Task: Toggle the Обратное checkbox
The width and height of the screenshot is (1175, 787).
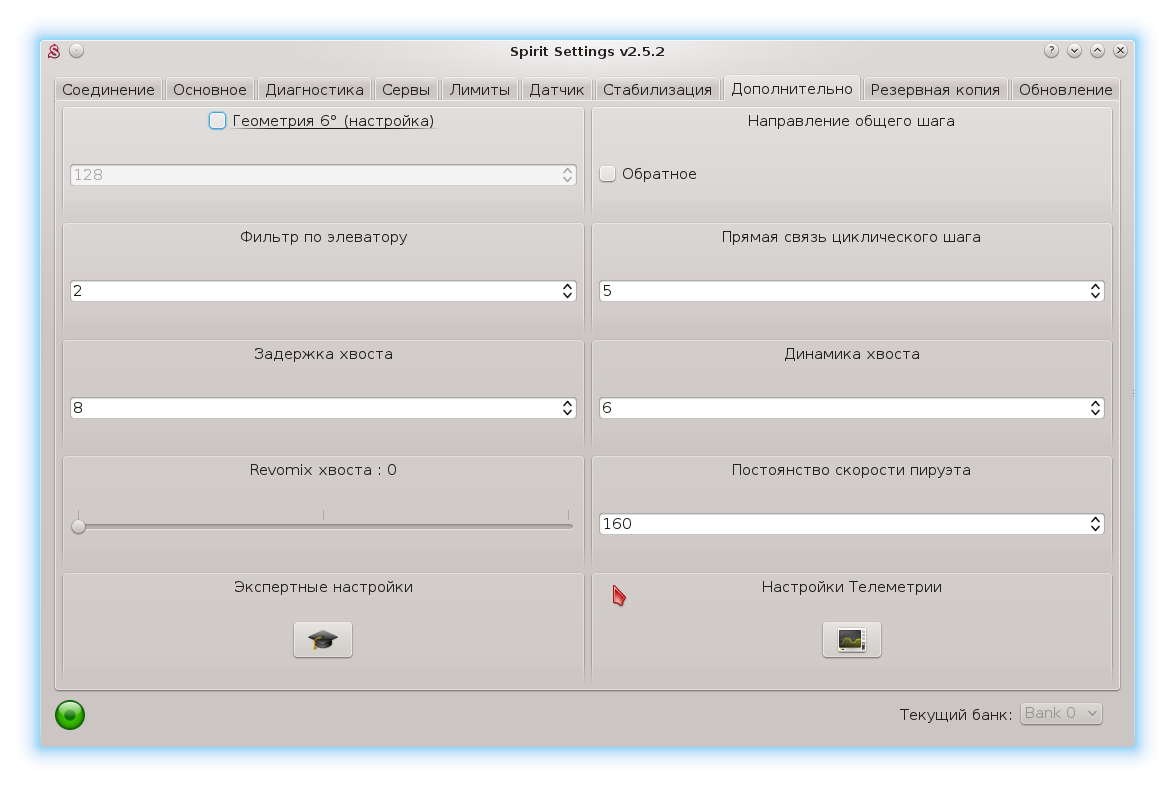Action: point(608,174)
